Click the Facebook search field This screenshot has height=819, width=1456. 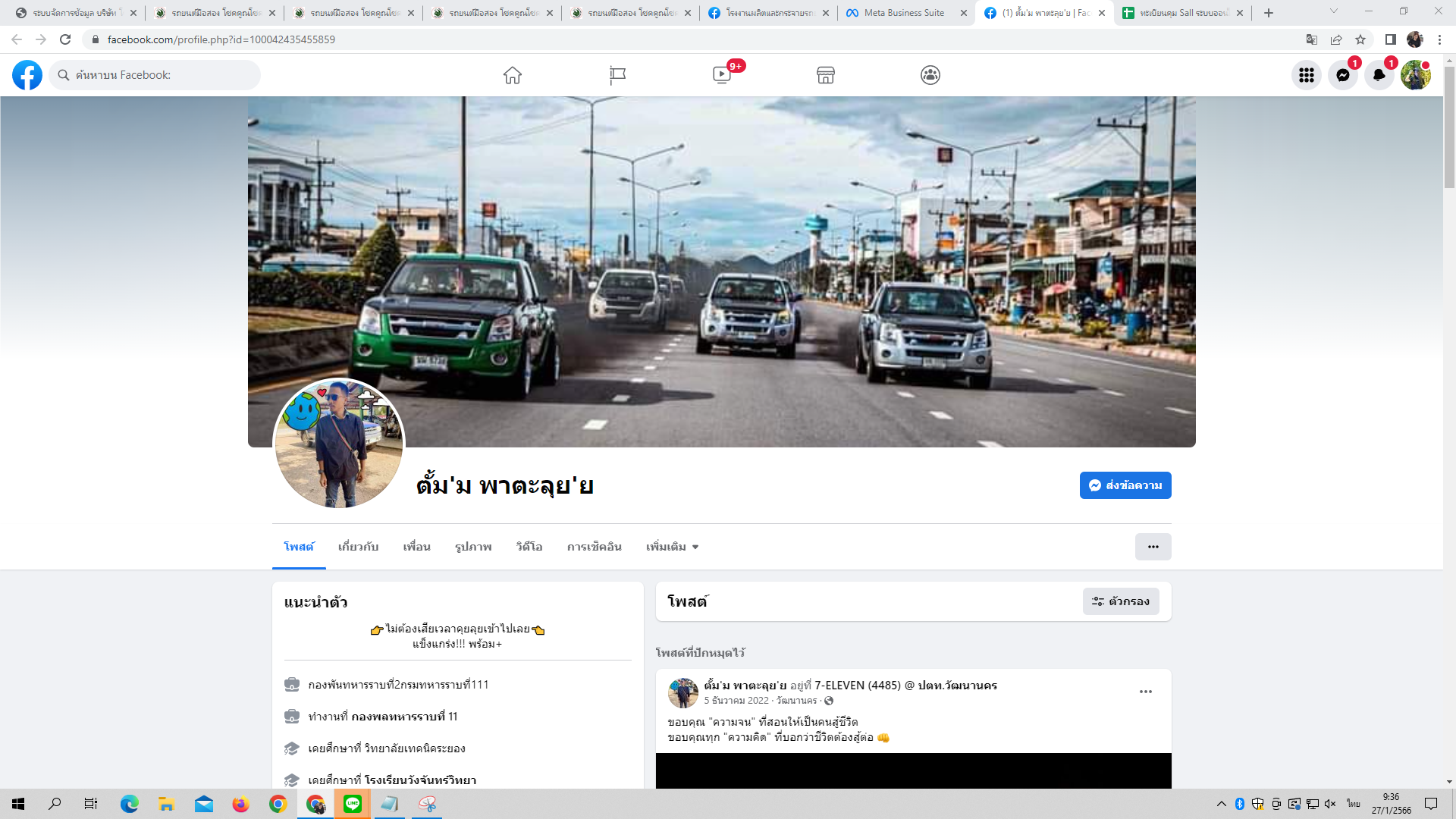pyautogui.click(x=155, y=75)
